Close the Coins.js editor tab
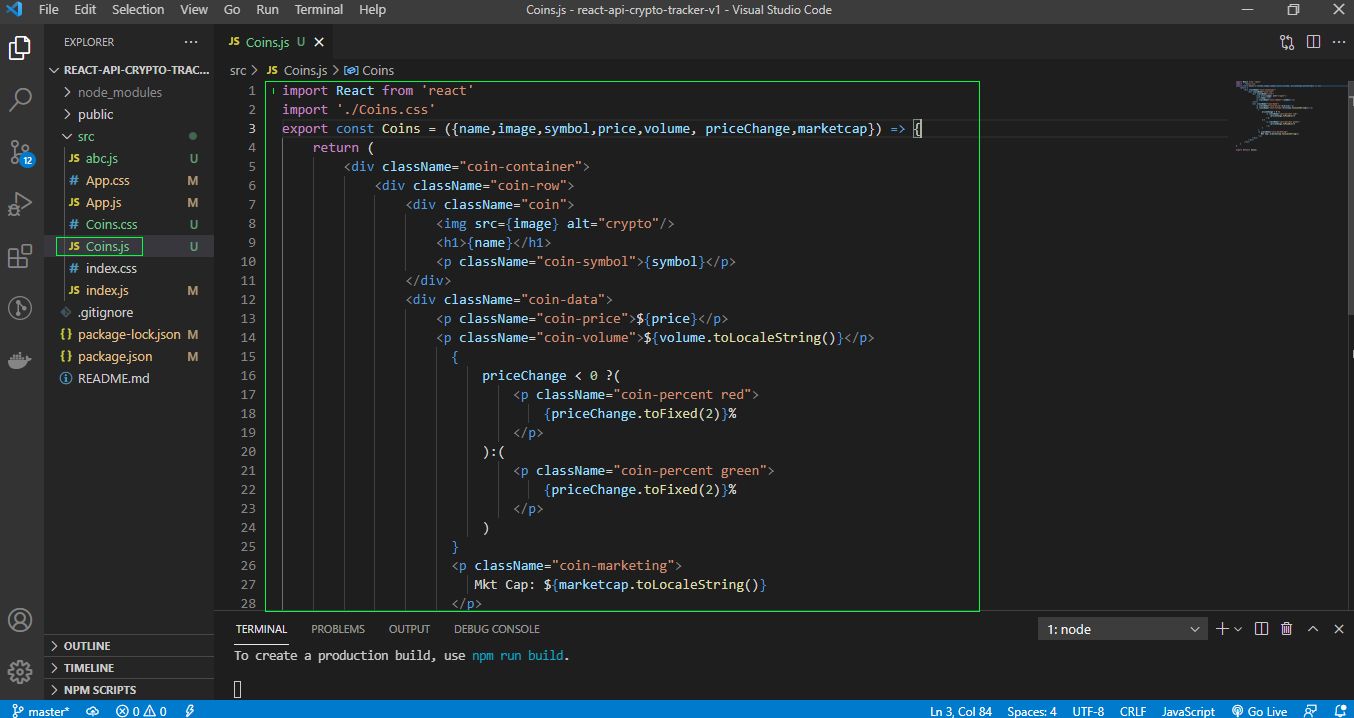The height and width of the screenshot is (718, 1354). [319, 42]
